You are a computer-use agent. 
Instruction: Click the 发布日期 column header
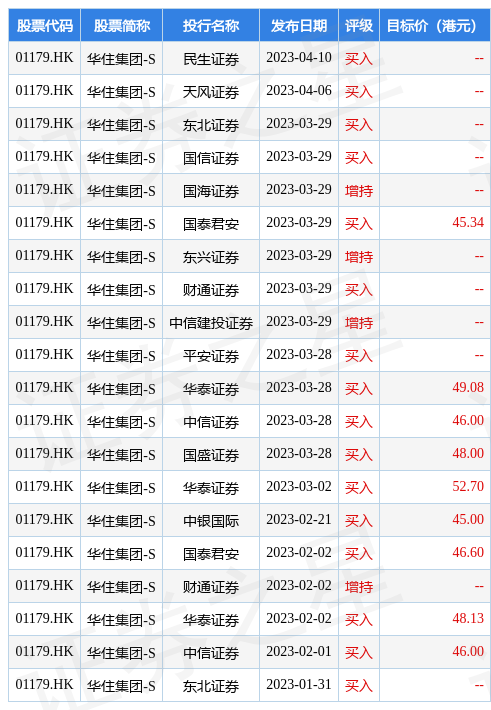point(299,25)
